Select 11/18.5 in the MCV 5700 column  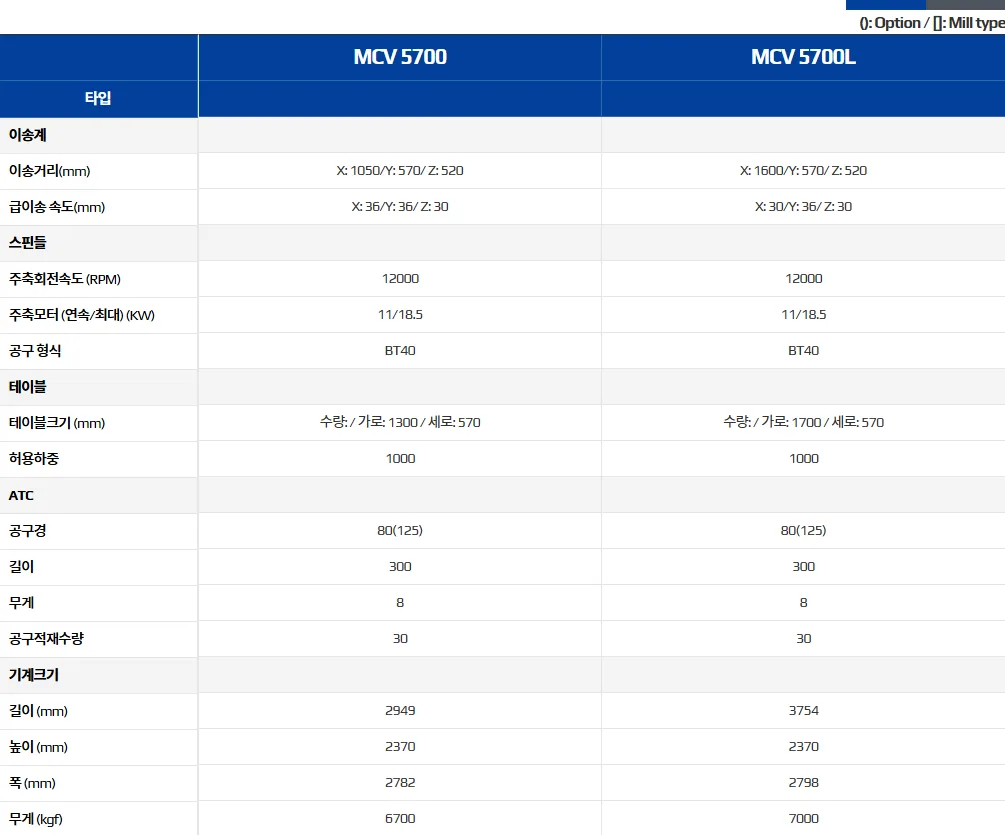click(400, 315)
